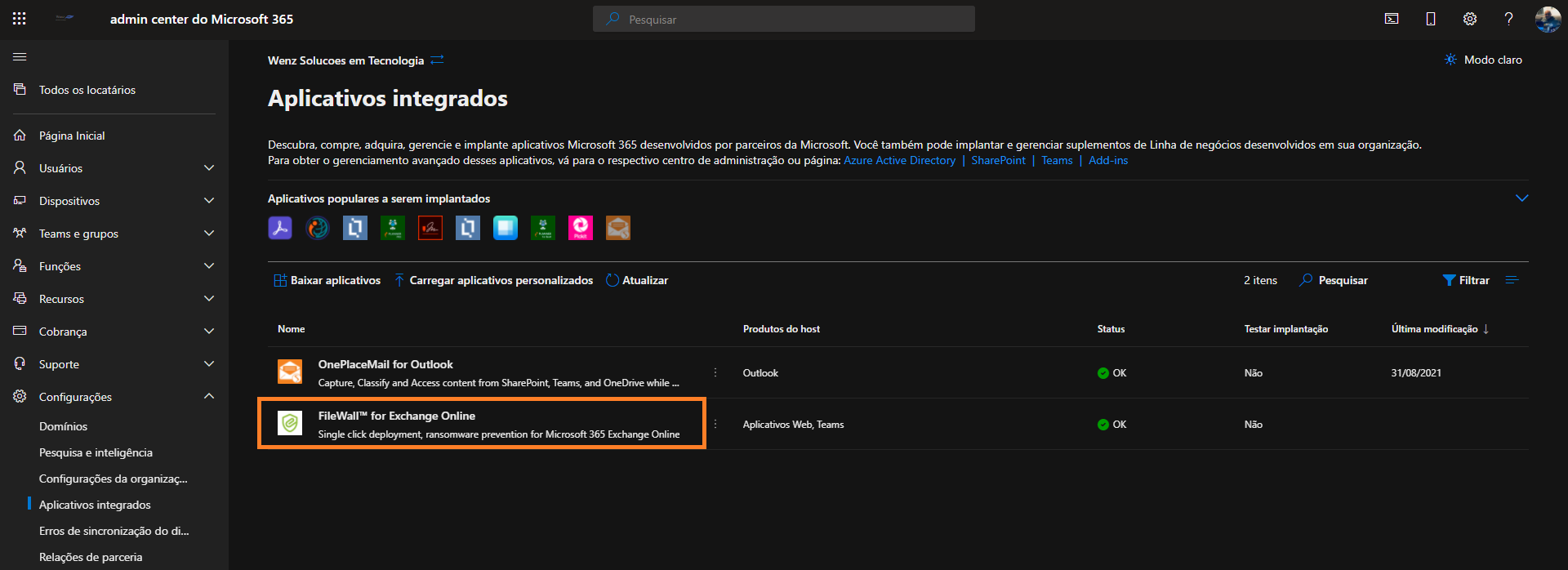Sort by Status column header
The width and height of the screenshot is (1568, 570).
click(1111, 329)
